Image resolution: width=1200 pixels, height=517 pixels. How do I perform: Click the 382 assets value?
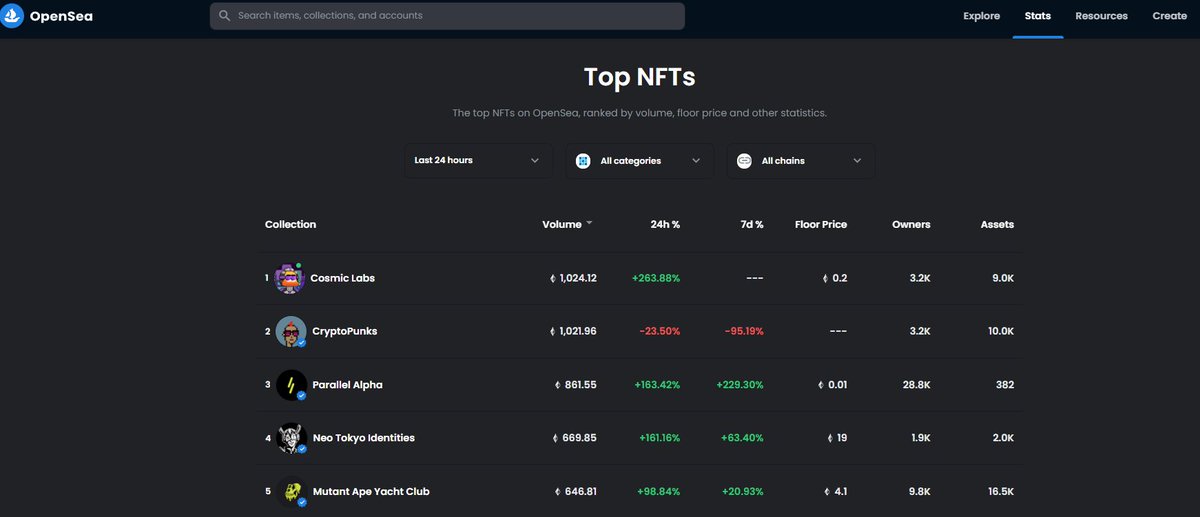pyautogui.click(x=1004, y=385)
